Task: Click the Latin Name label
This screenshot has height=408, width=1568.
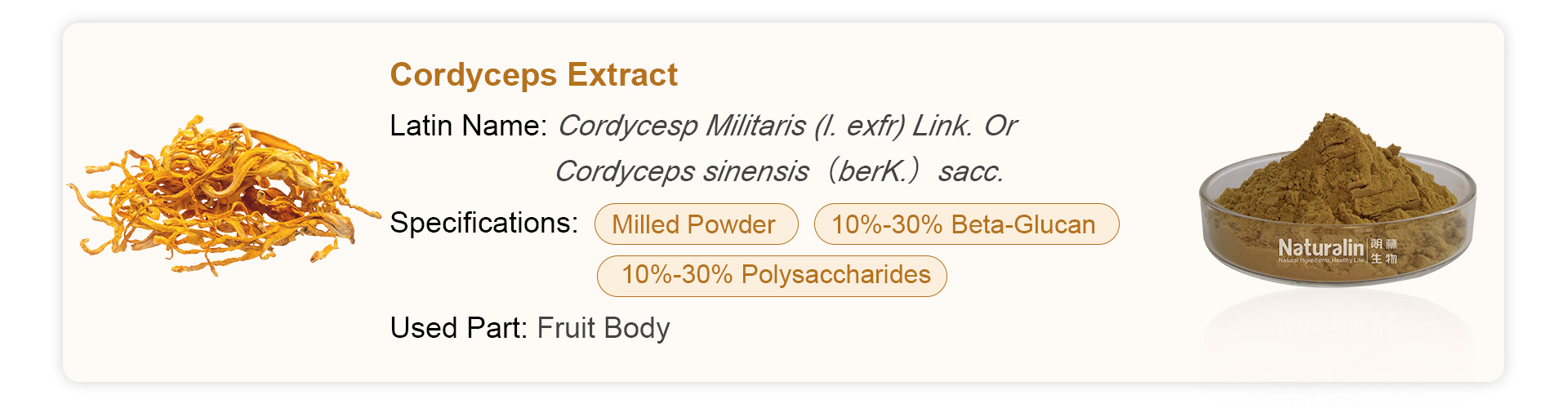Action: 468,126
